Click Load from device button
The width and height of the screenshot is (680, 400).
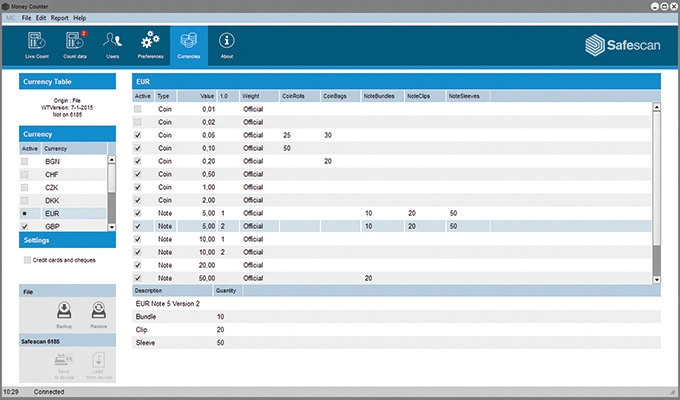click(99, 364)
